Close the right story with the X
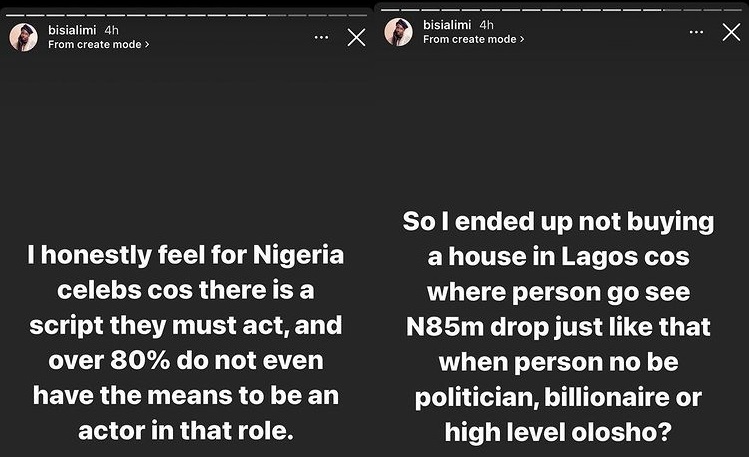 point(731,32)
